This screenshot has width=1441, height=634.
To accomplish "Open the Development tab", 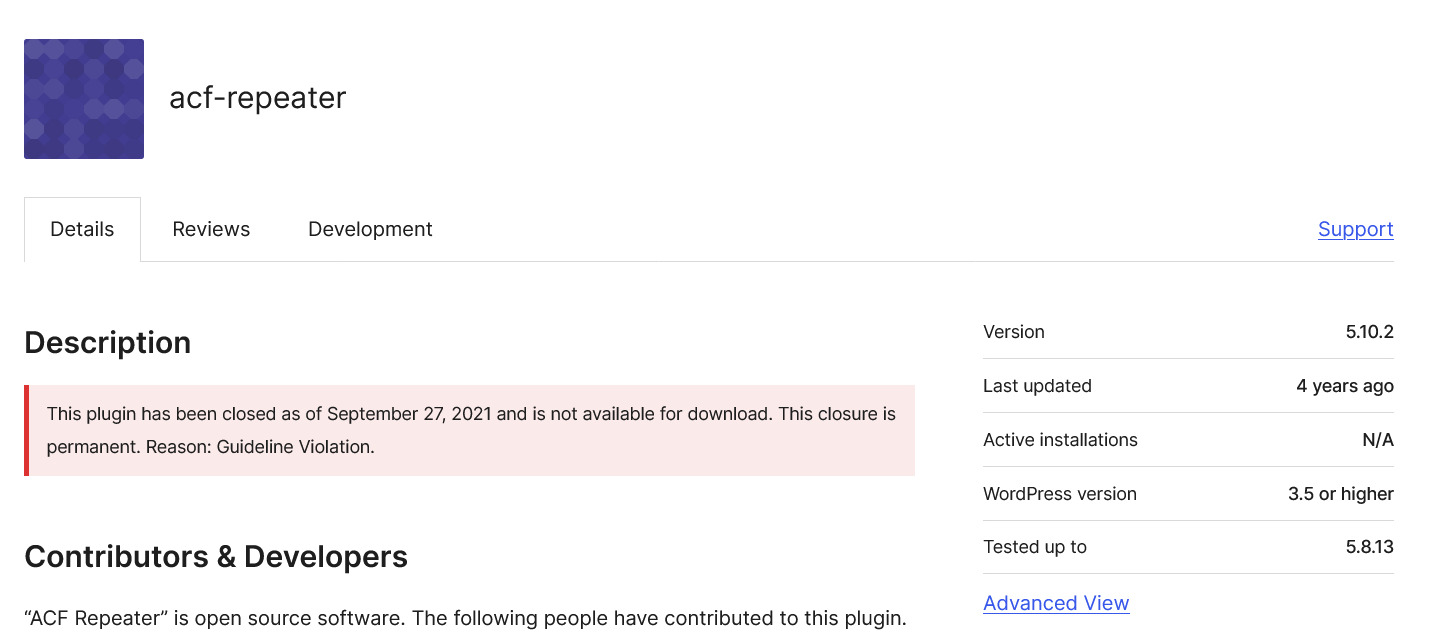I will (x=370, y=229).
